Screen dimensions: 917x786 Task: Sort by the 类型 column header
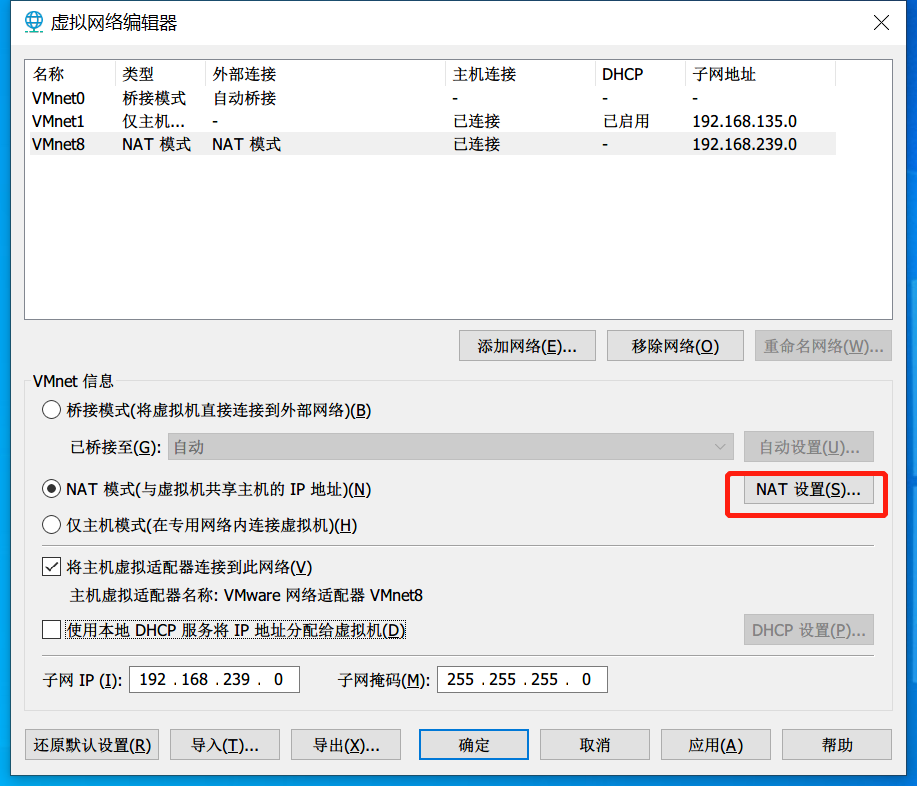tap(161, 74)
